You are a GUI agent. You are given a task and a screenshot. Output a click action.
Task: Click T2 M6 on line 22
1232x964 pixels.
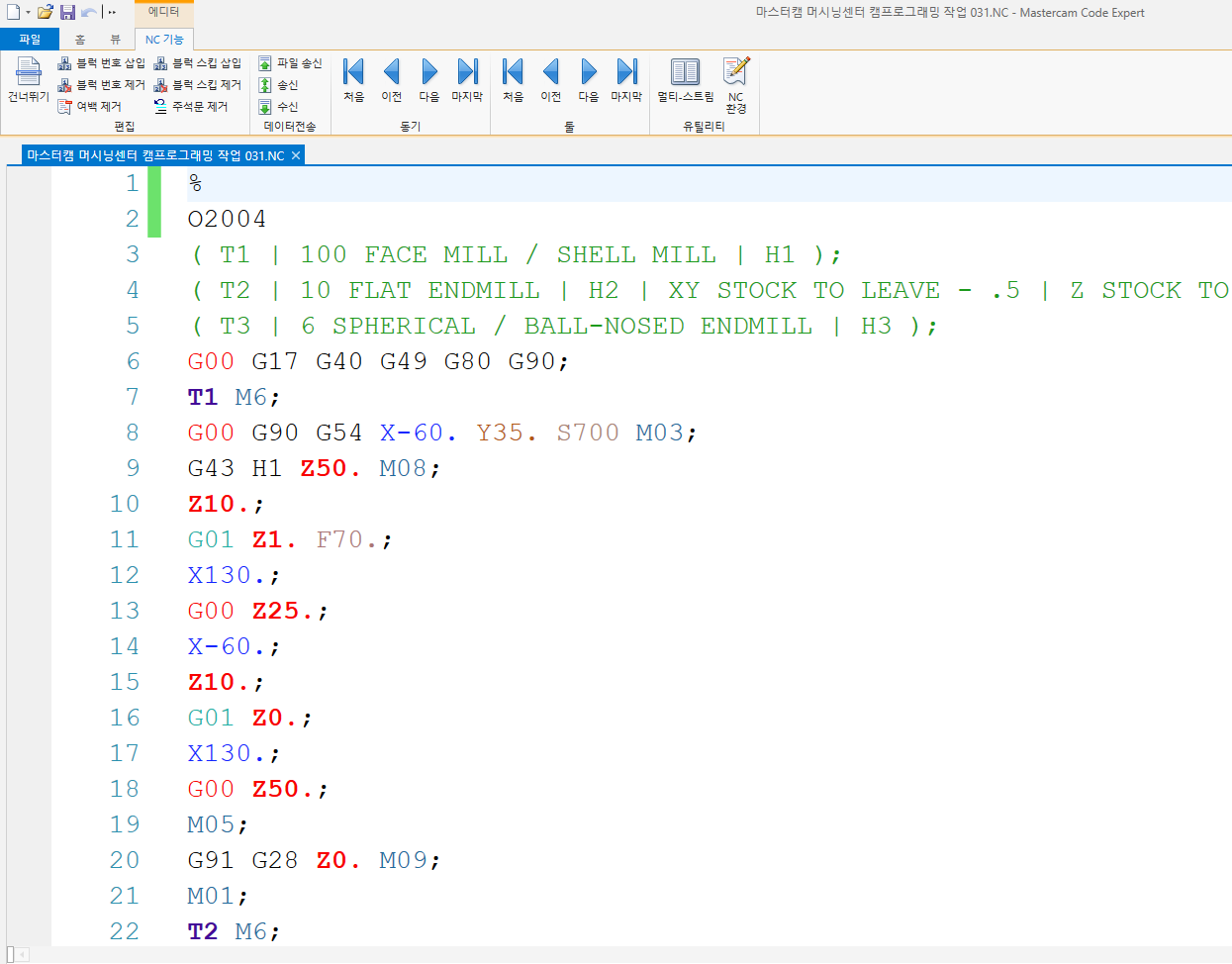click(x=235, y=931)
